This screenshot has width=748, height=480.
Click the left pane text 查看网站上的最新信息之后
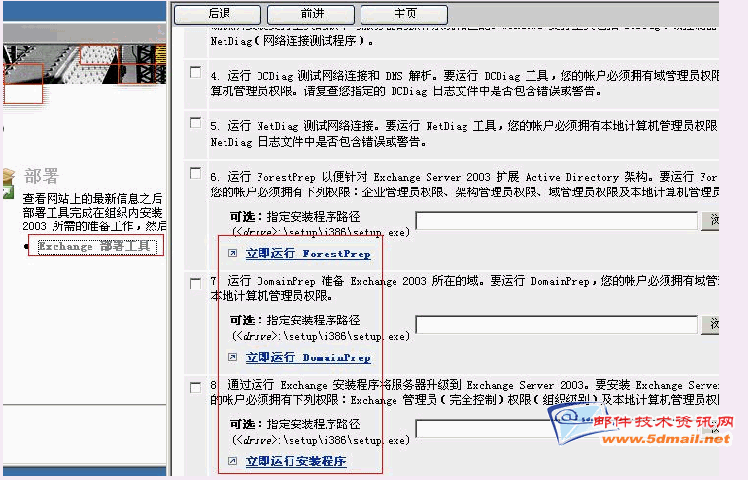(92, 198)
